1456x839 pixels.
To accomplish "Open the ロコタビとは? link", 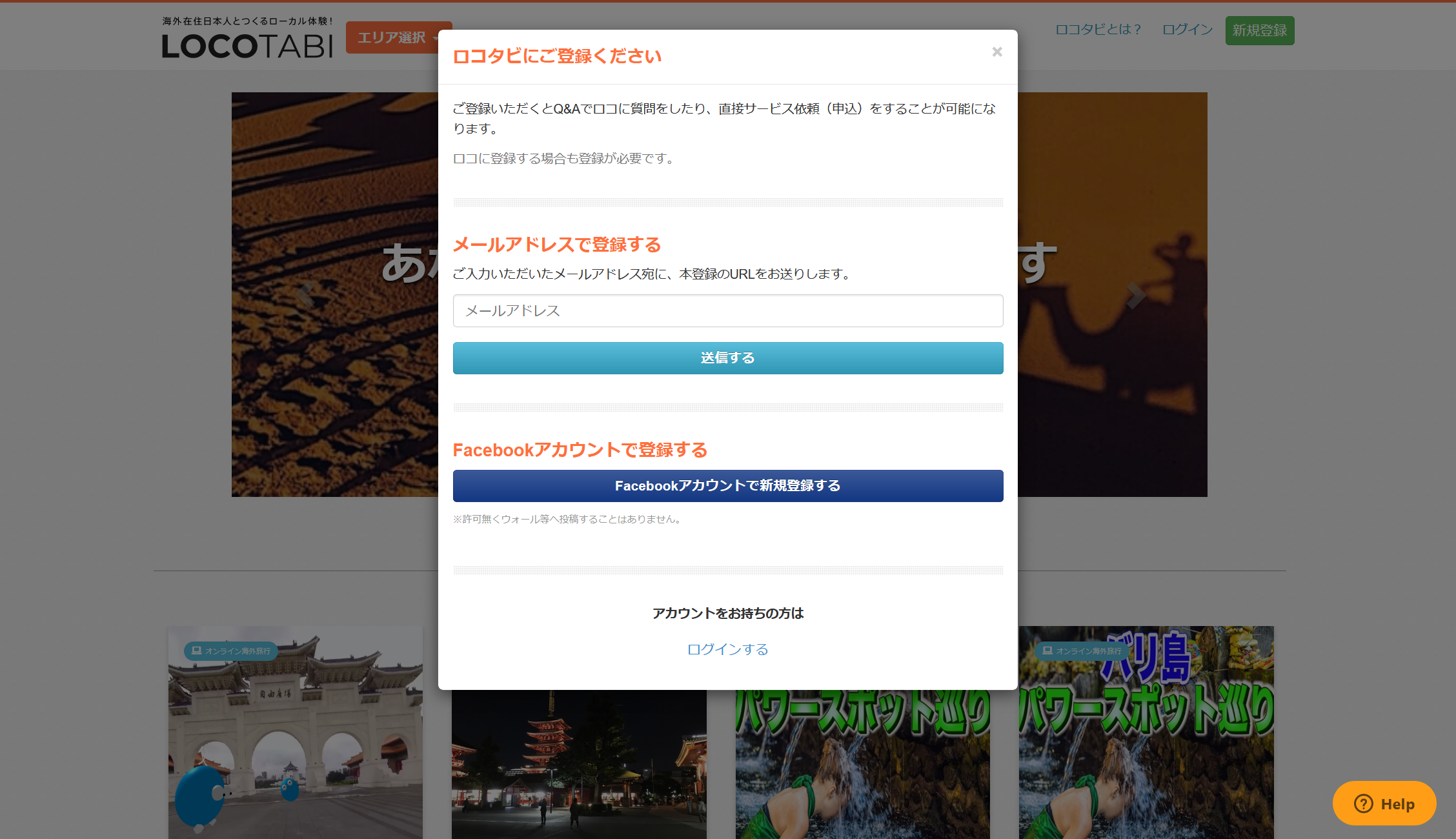I will click(x=1098, y=30).
